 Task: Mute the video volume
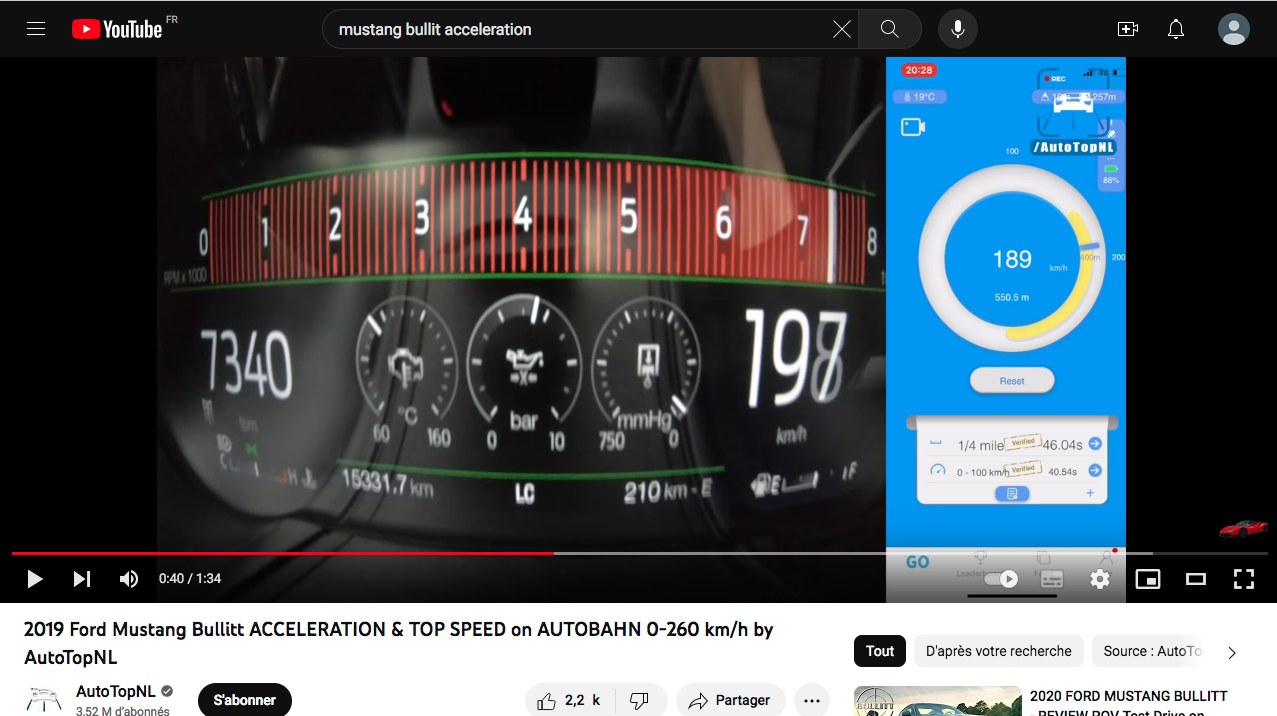coord(129,579)
